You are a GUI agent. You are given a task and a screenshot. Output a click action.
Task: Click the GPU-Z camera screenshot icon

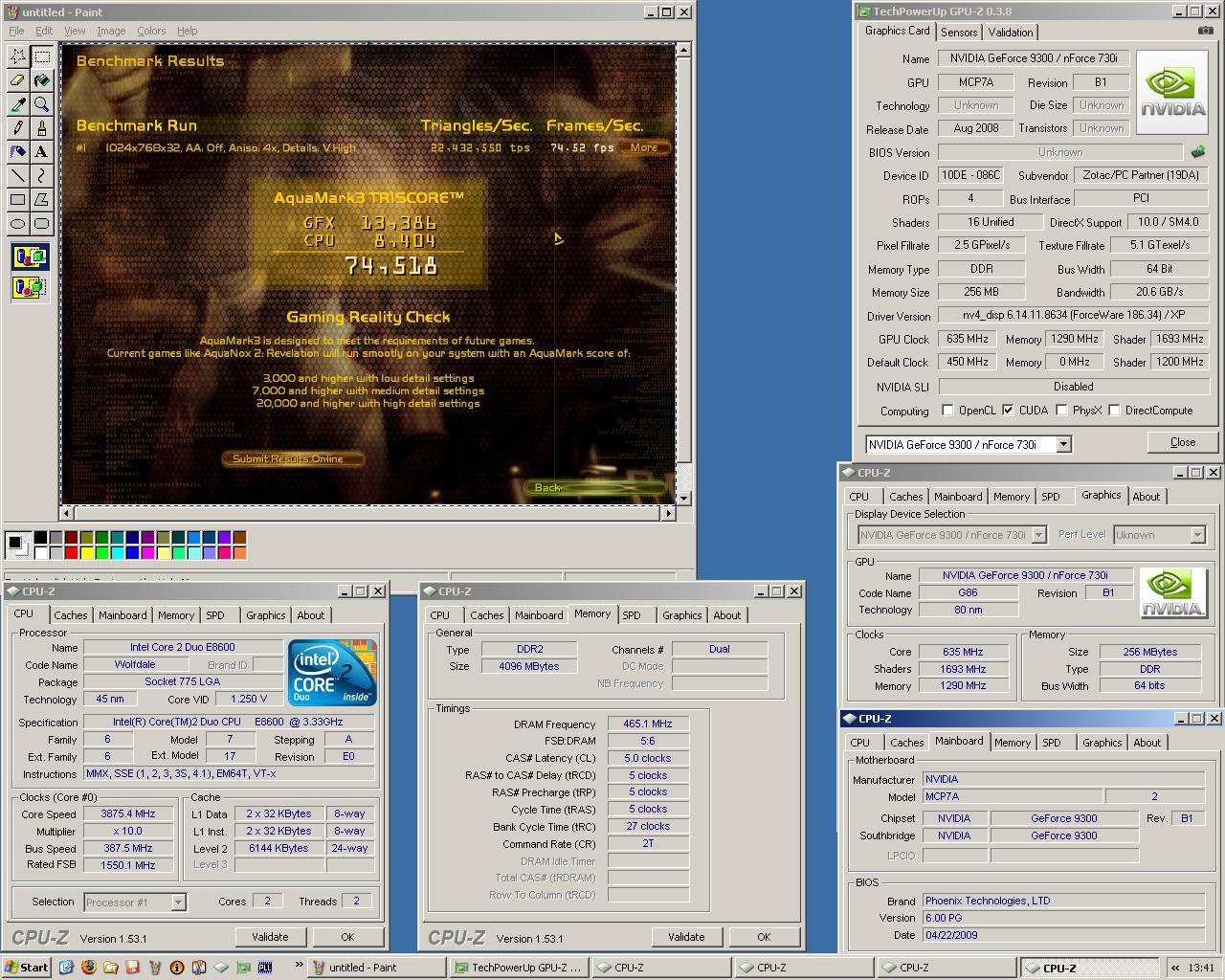(x=1205, y=31)
